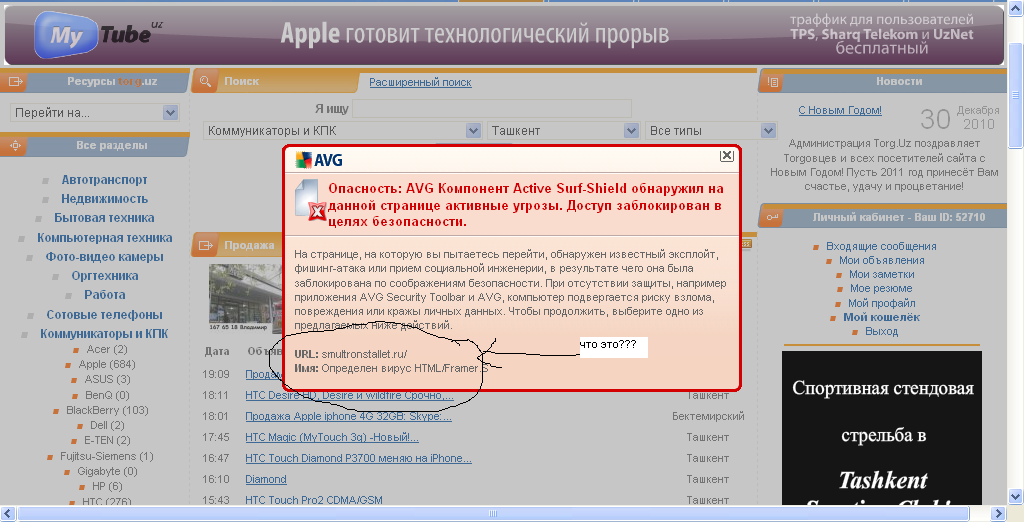1024x522 pixels.
Task: Select the HP (6) brand
Action: point(107,486)
